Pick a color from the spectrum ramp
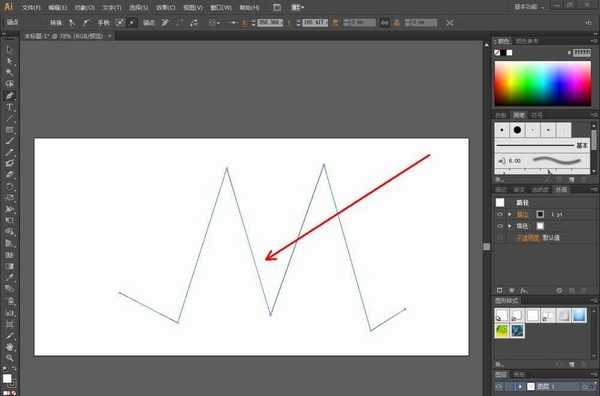This screenshot has height=396, width=600. click(543, 83)
